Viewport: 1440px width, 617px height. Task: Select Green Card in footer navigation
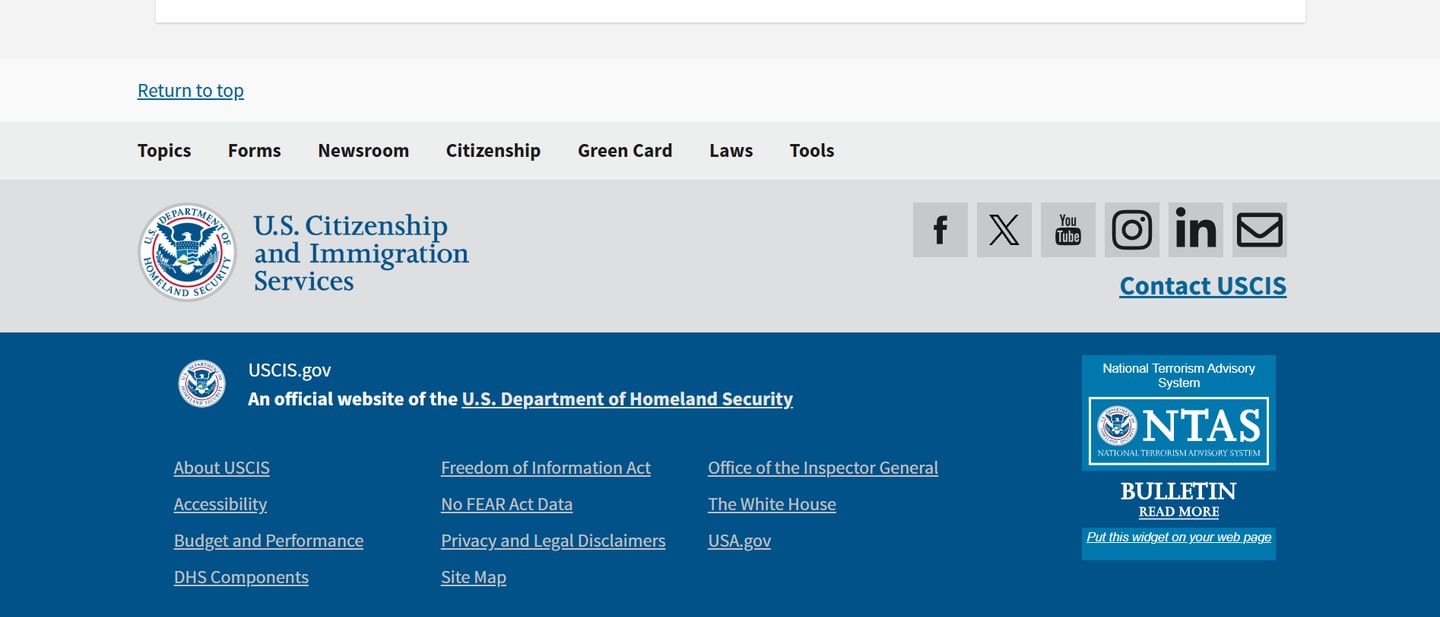click(625, 150)
